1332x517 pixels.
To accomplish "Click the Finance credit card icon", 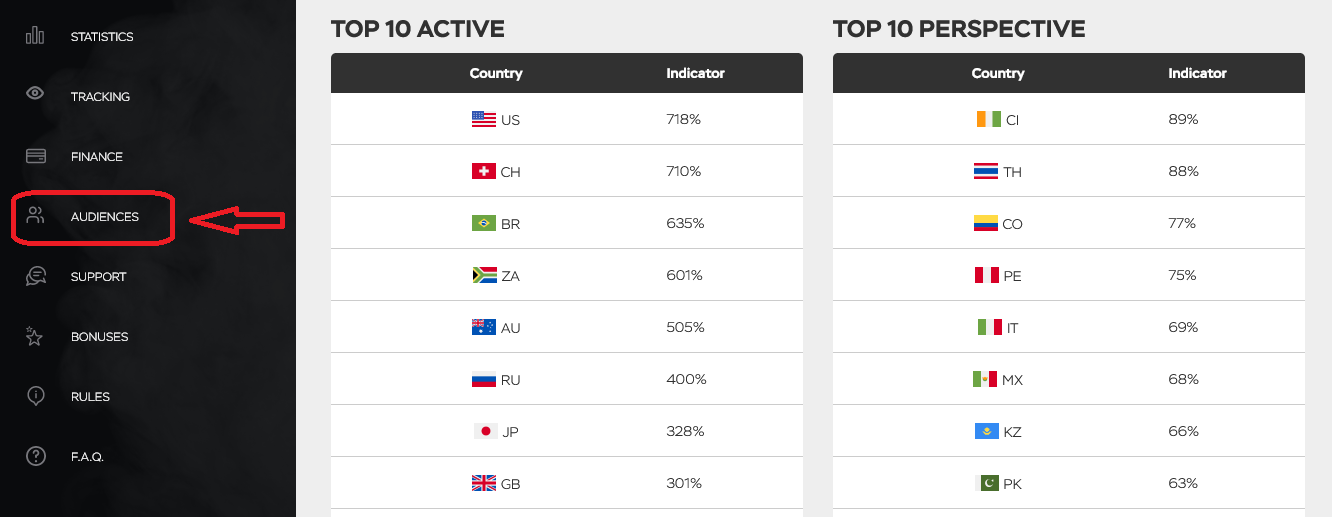I will click(x=35, y=156).
